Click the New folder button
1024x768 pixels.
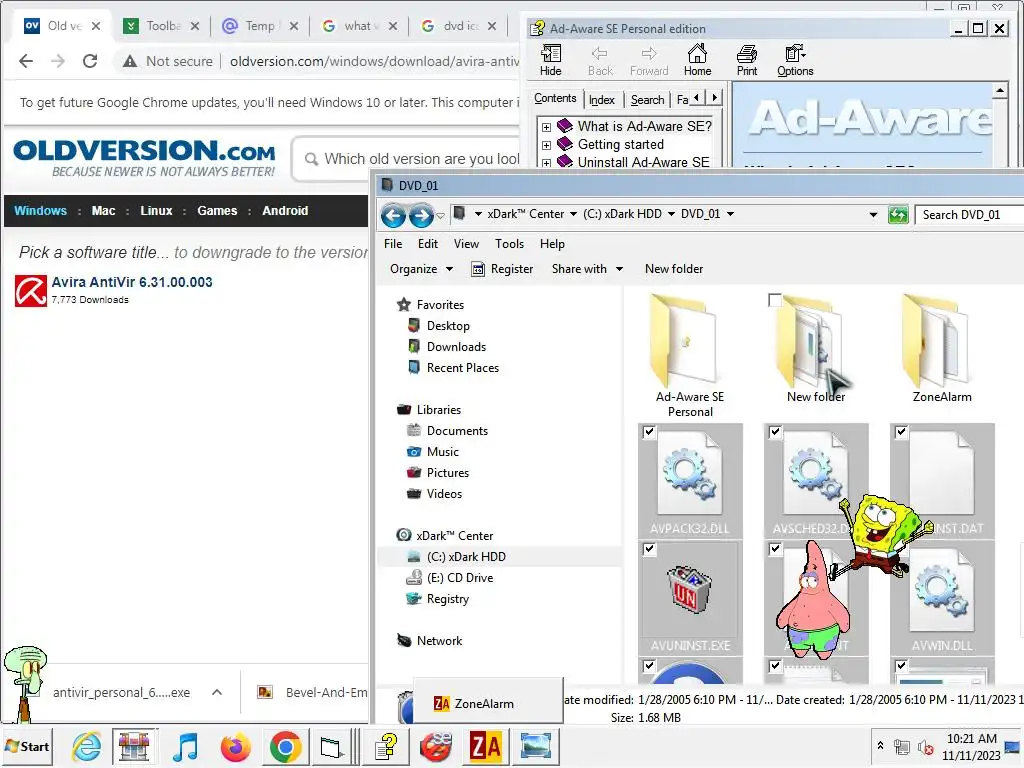674,269
